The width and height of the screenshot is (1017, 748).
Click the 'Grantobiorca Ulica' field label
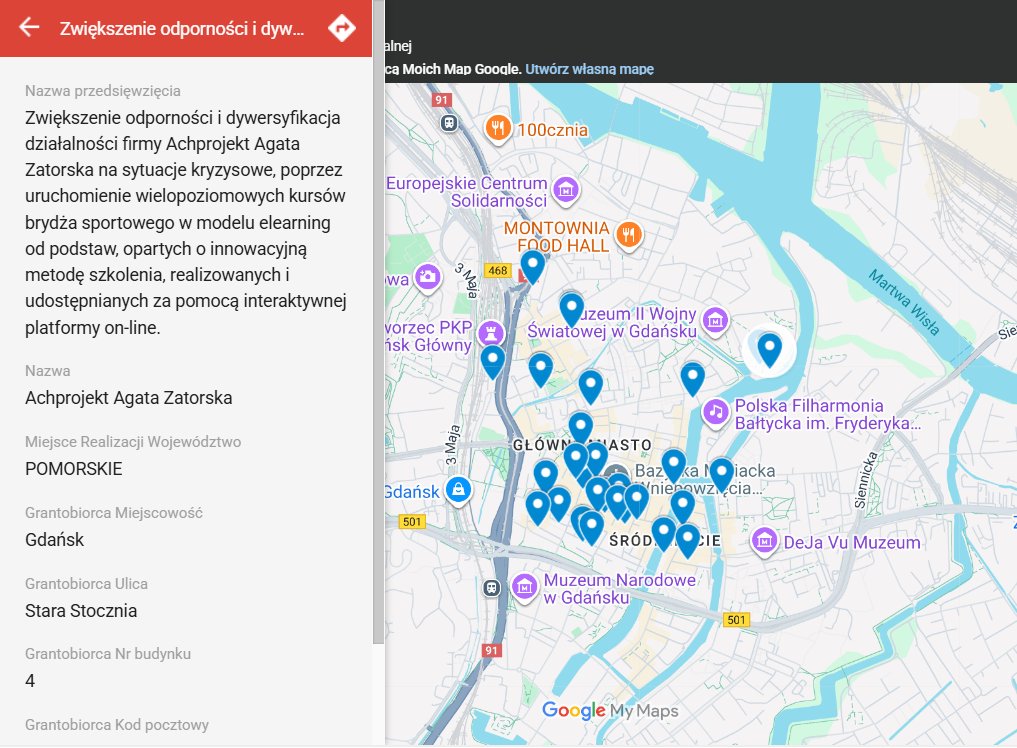(86, 584)
